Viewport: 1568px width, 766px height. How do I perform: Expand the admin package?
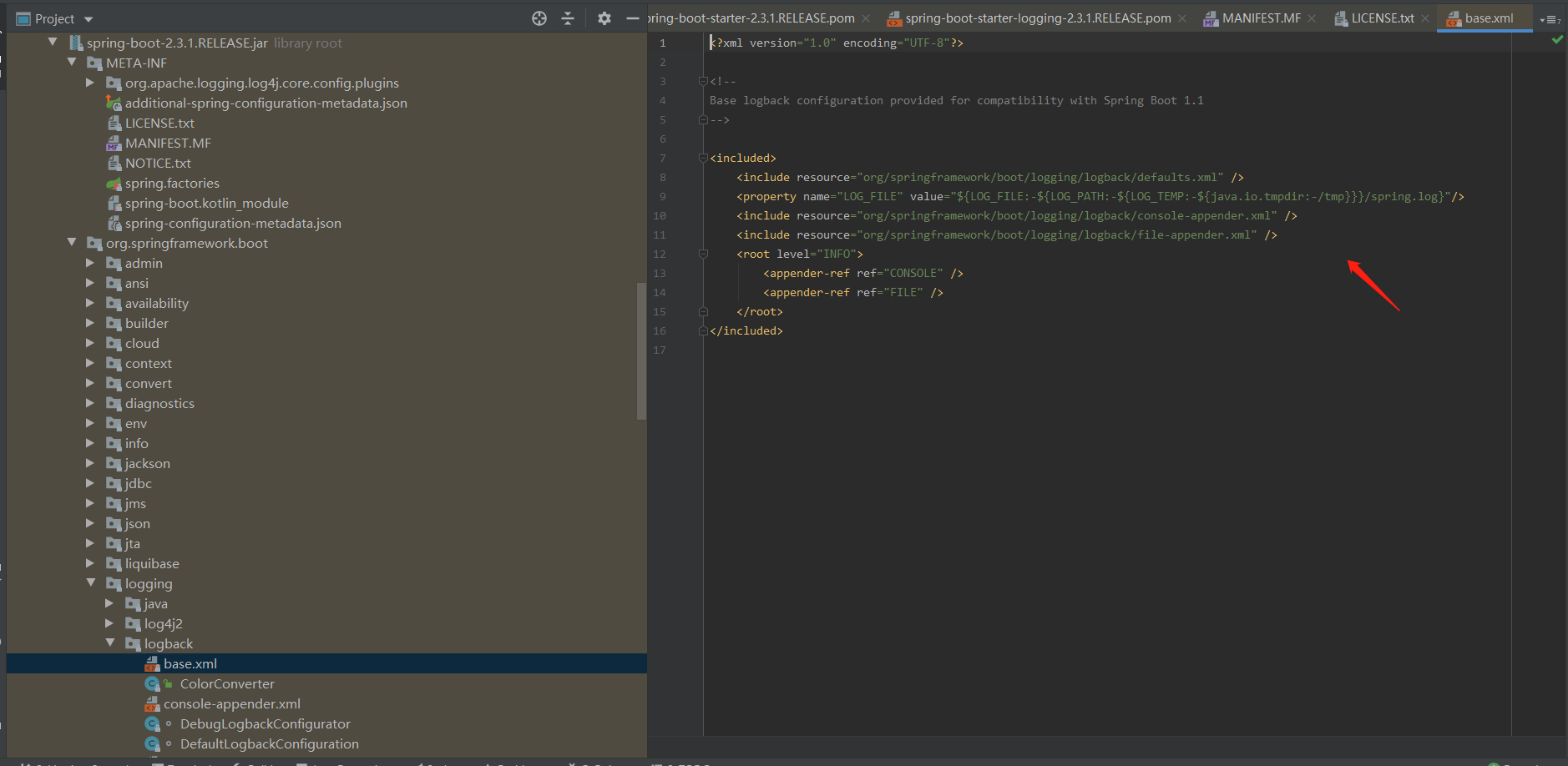click(90, 263)
